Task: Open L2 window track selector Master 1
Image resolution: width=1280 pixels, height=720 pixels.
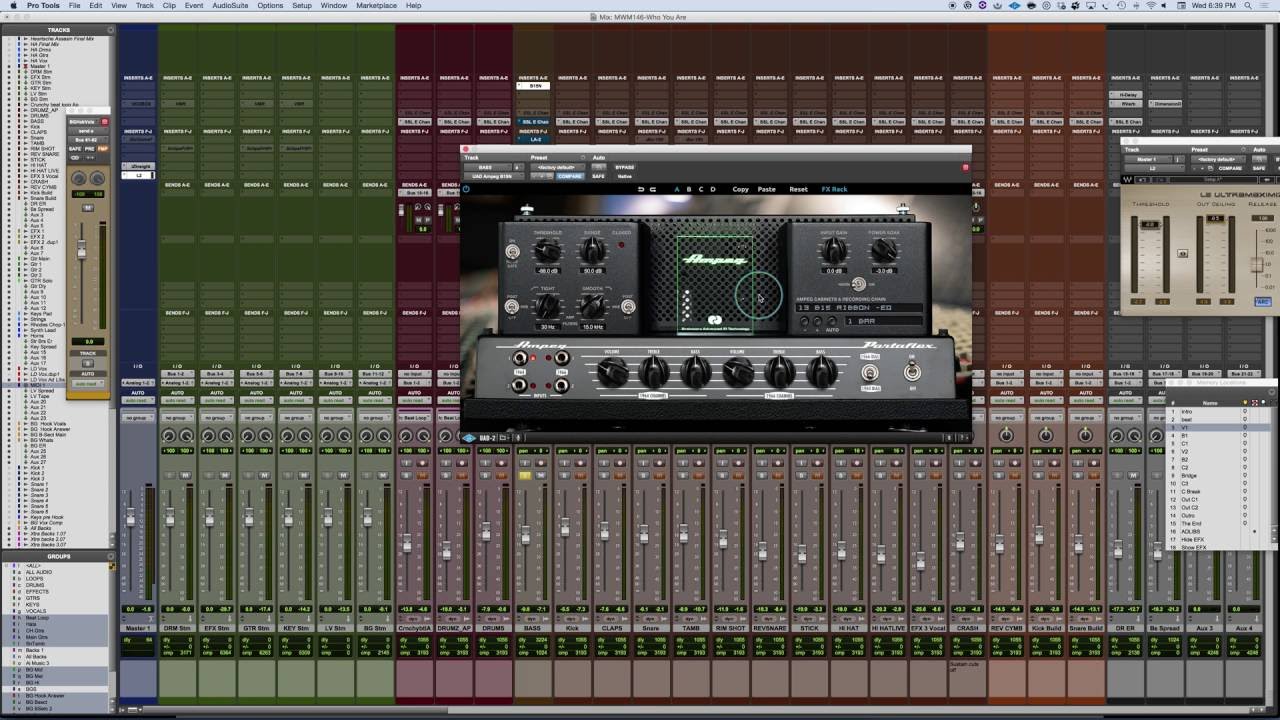Action: [1146, 159]
